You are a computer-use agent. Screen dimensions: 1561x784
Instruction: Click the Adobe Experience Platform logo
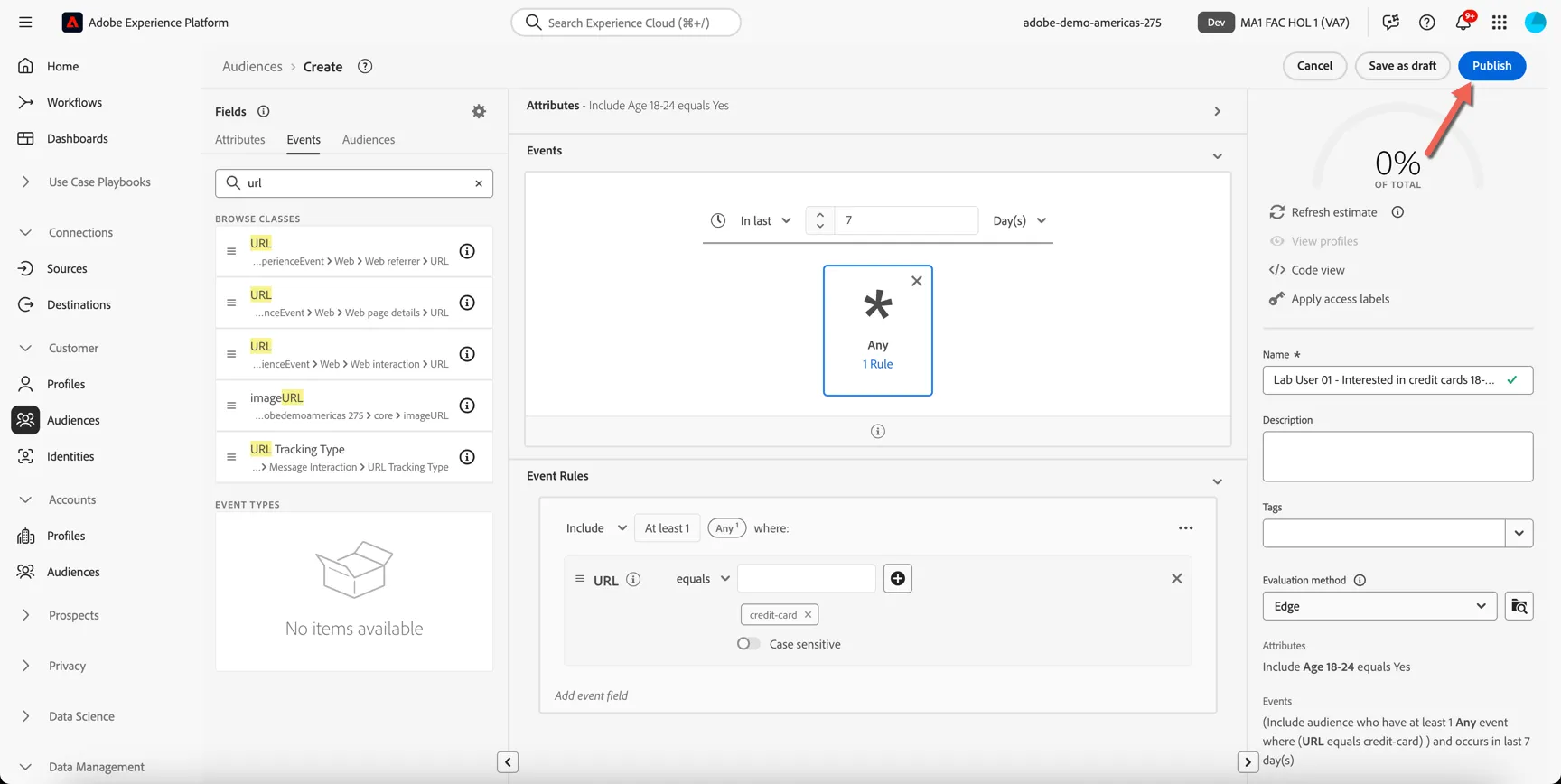click(72, 23)
